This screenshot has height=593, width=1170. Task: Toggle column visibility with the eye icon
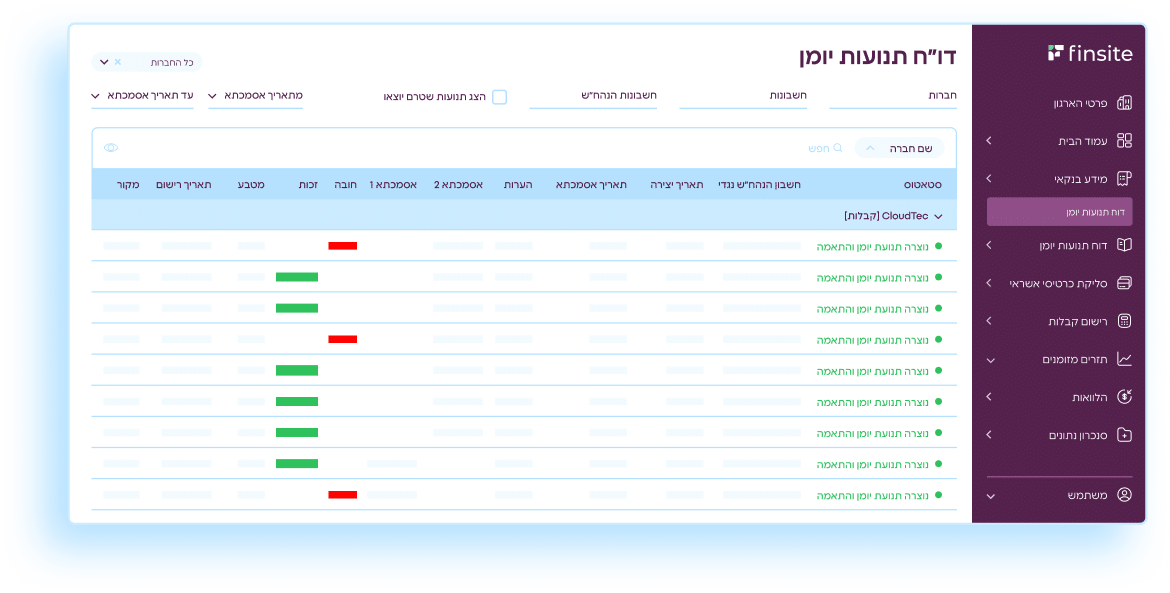pos(111,148)
